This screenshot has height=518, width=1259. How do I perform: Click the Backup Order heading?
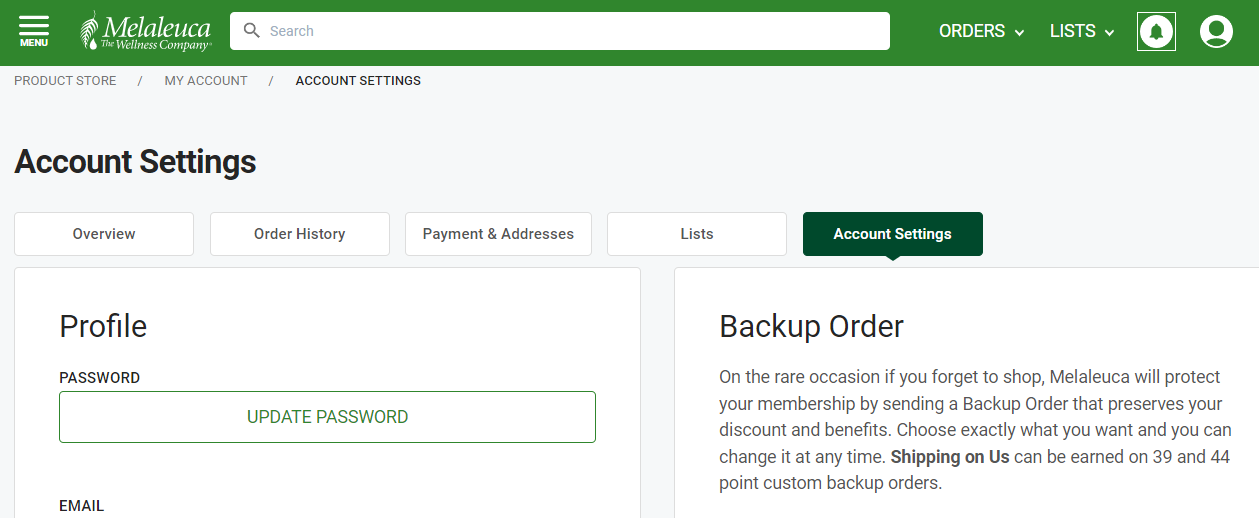pos(812,326)
